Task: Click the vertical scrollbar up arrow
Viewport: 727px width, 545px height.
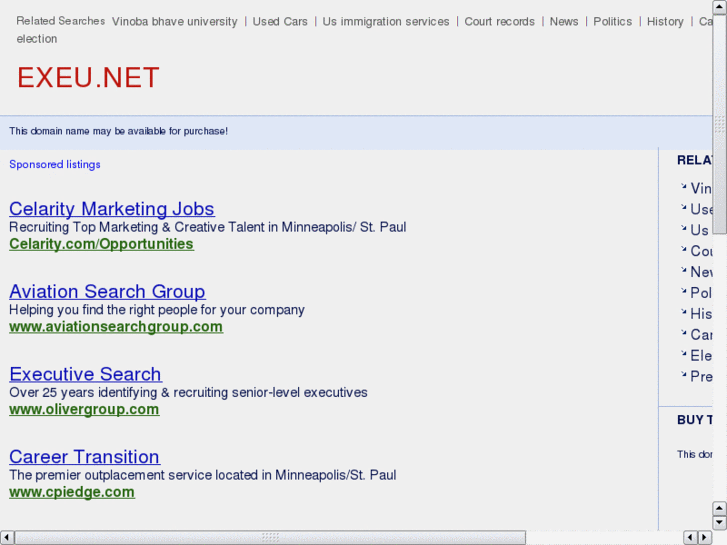Action: (x=719, y=7)
